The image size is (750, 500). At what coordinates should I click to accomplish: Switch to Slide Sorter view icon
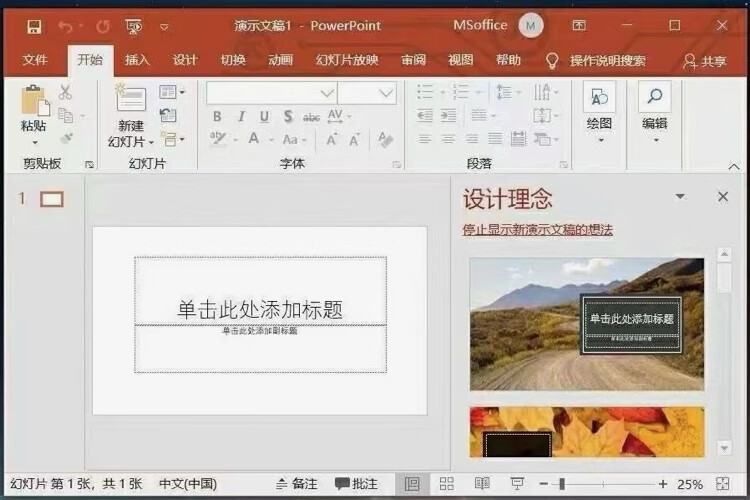447,484
